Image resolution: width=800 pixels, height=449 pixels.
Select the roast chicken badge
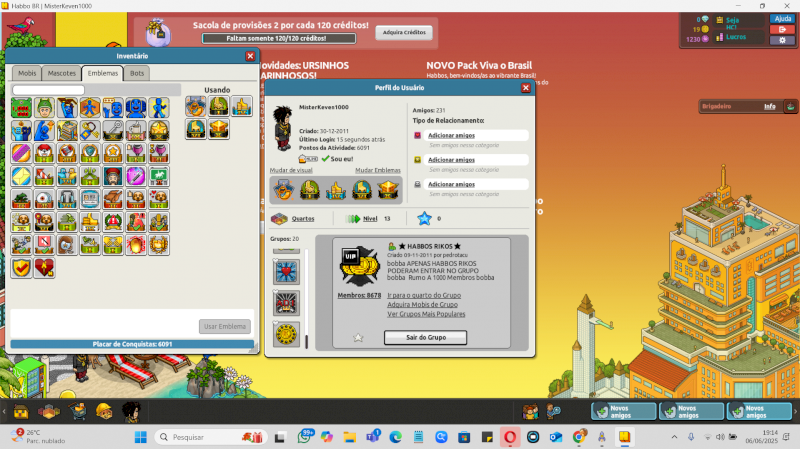coord(113,199)
